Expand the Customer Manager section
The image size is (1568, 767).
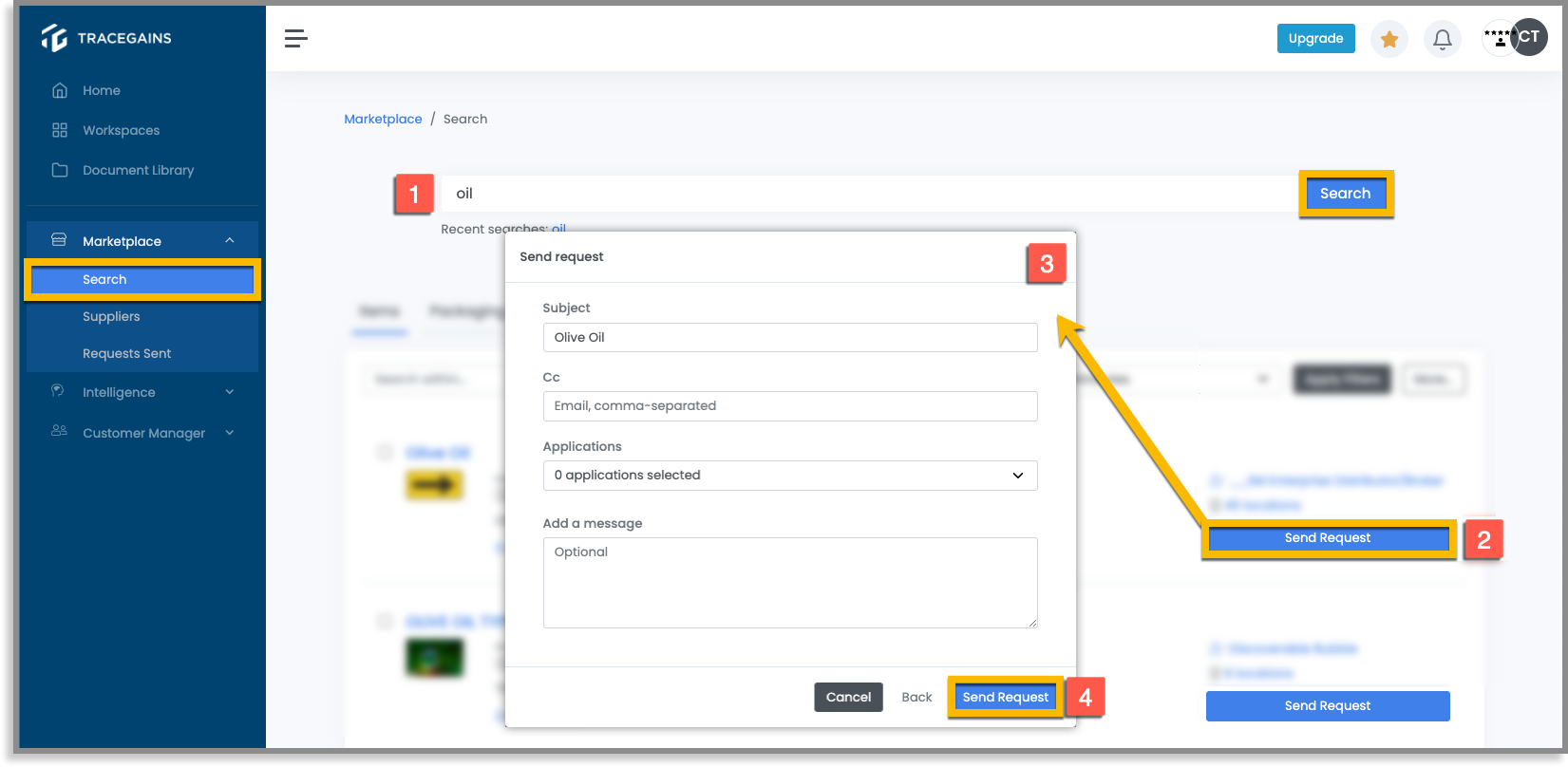pos(230,433)
